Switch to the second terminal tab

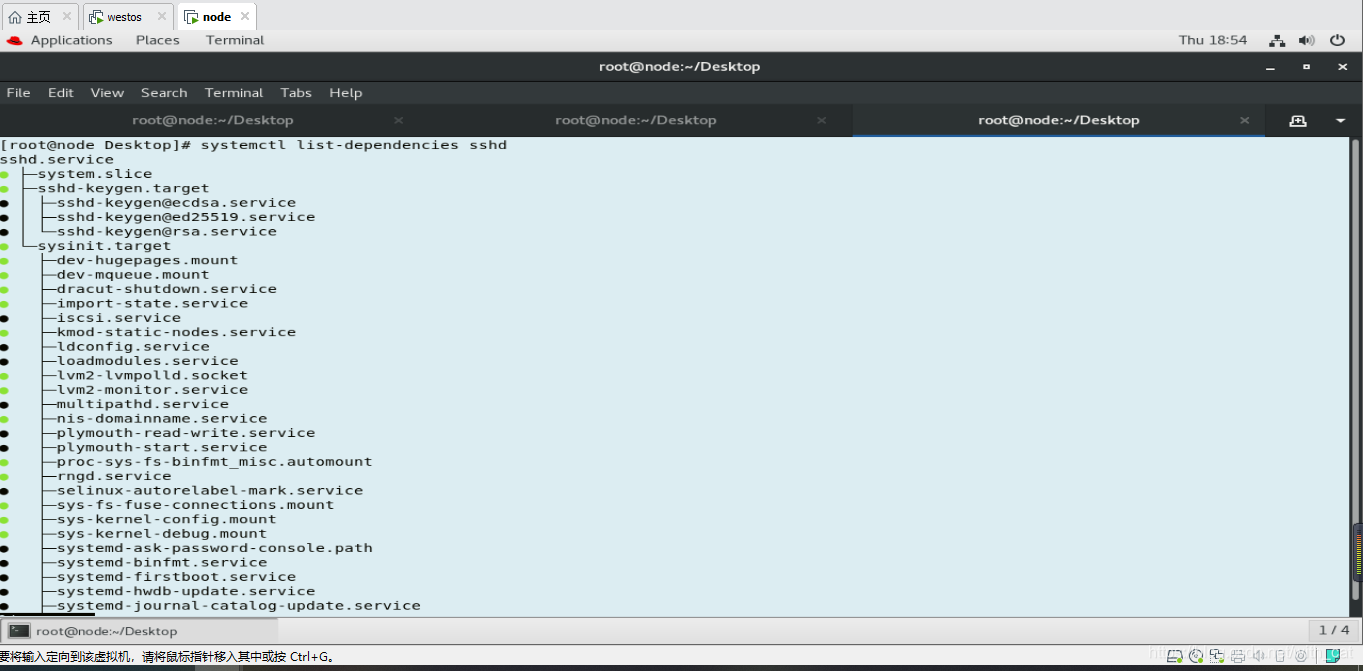tap(636, 120)
